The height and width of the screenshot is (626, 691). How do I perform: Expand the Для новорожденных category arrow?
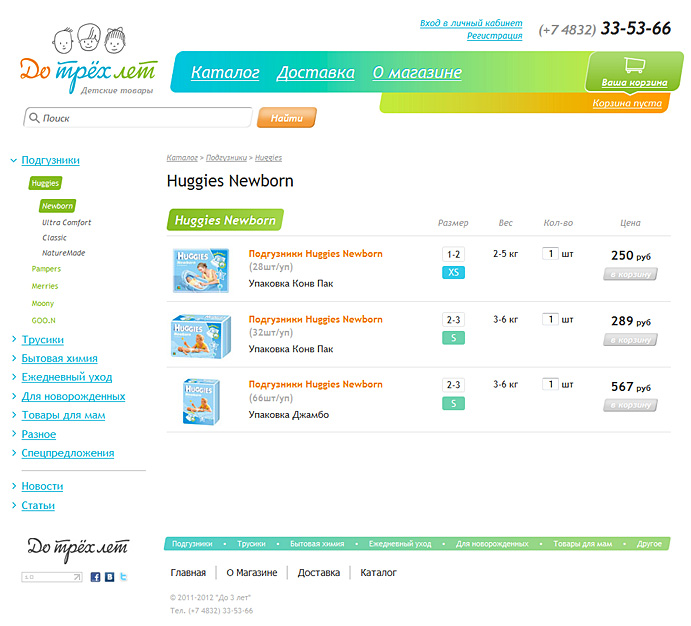14,396
